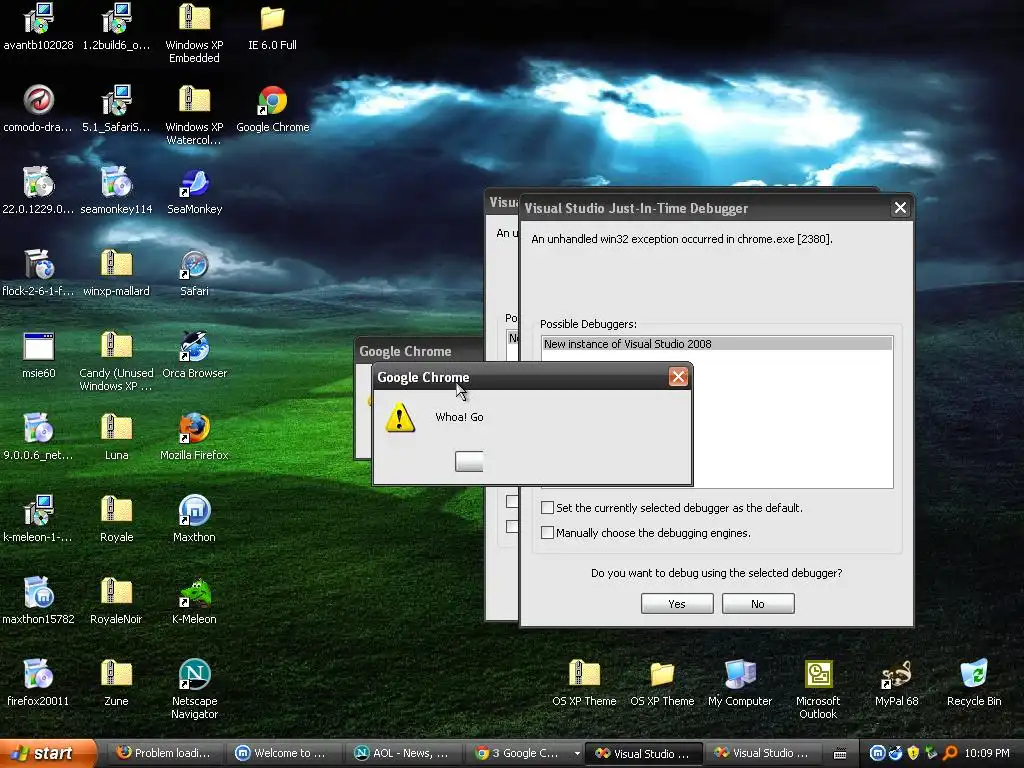This screenshot has height=768, width=1024.
Task: Click the blank button in the Chrome dialog
Action: tap(469, 461)
